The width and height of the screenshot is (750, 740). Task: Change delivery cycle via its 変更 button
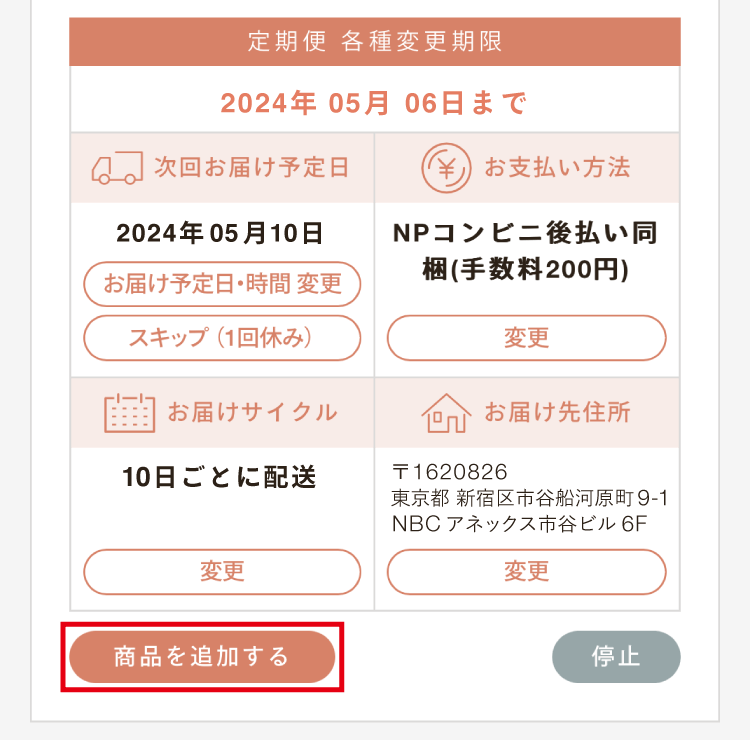222,572
